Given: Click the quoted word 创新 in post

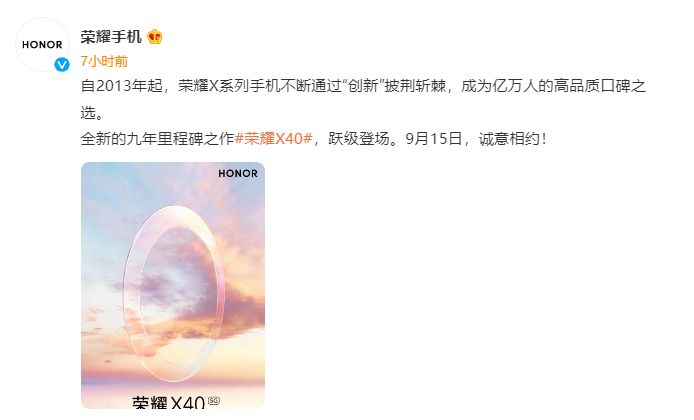Looking at the screenshot, I should click(363, 85).
